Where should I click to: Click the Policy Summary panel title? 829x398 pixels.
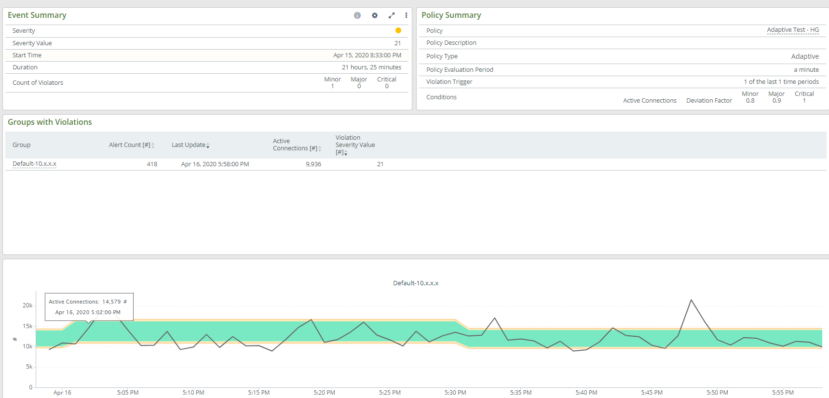451,15
